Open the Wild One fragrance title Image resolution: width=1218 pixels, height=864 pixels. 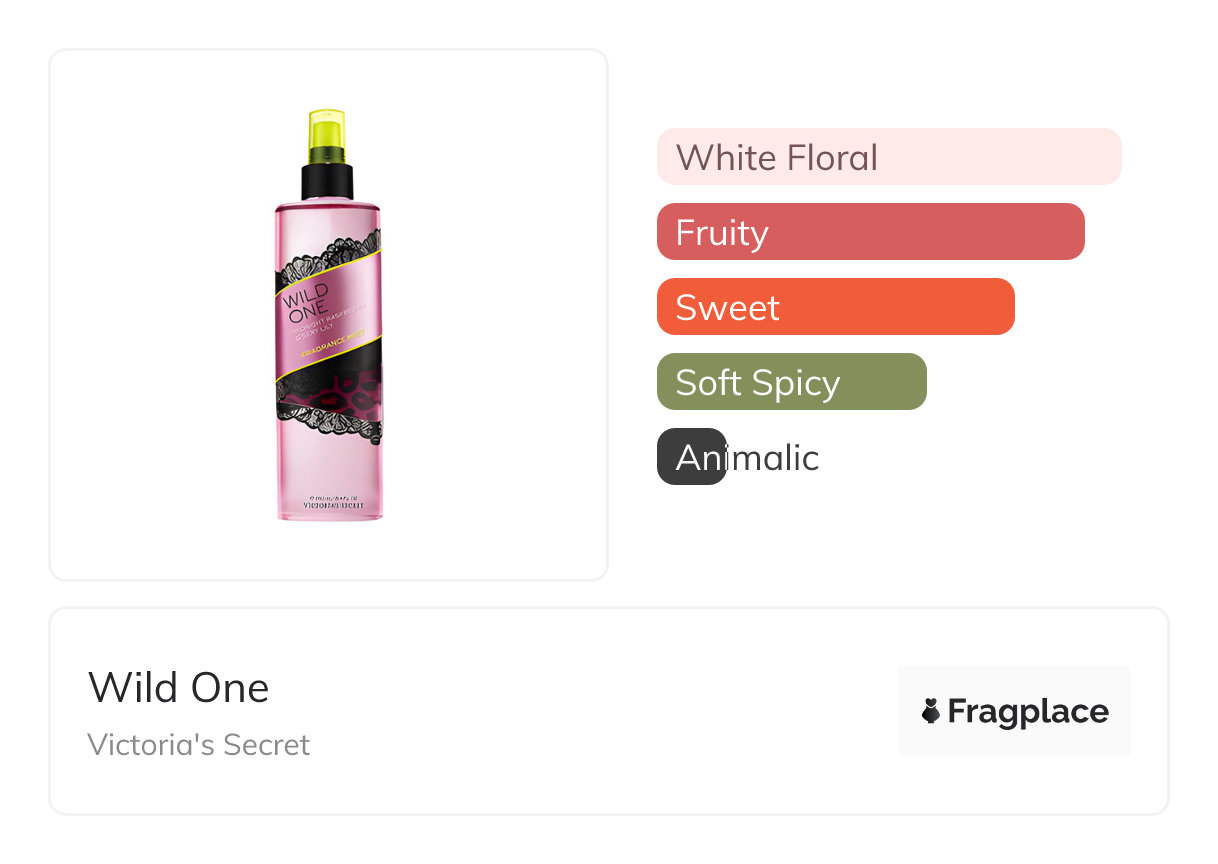(178, 688)
